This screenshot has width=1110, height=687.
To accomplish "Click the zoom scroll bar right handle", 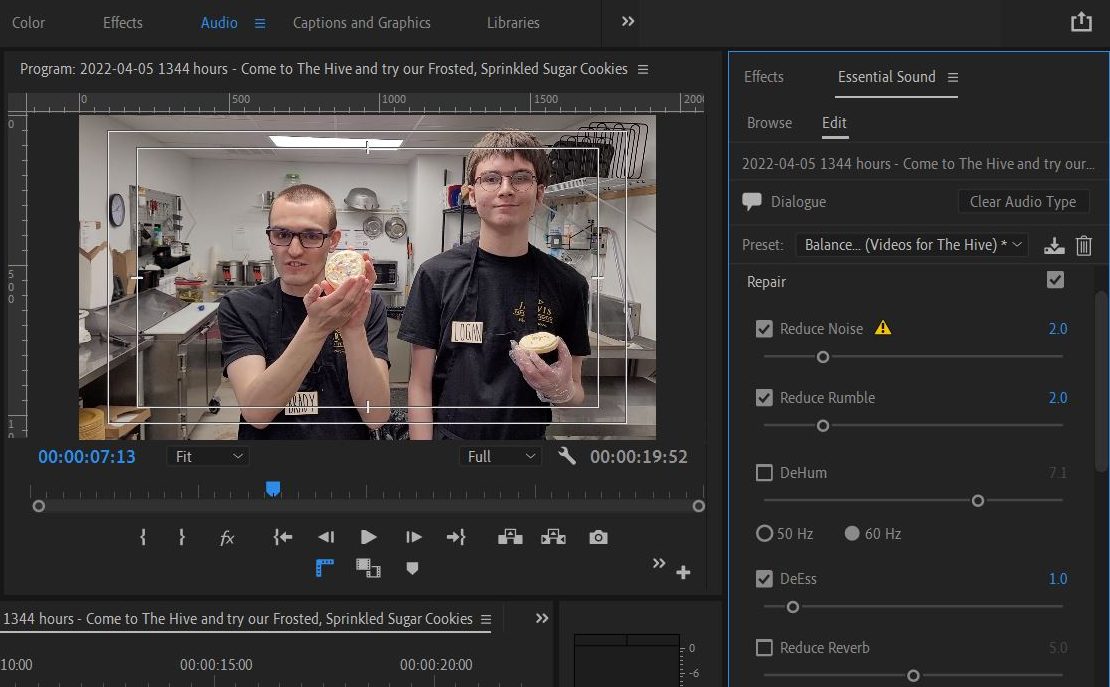I will (699, 506).
